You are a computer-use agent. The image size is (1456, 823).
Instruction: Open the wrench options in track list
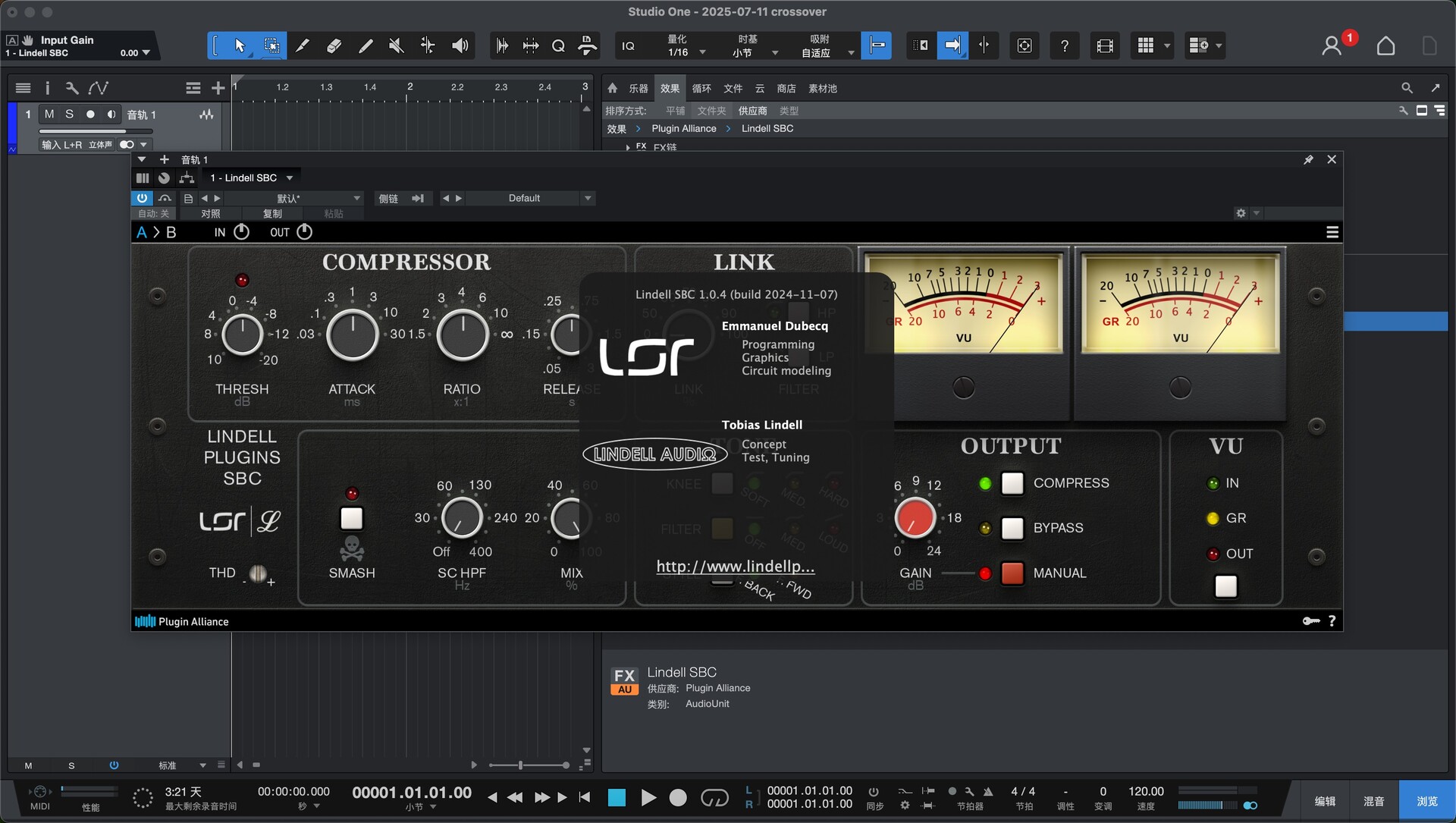pyautogui.click(x=72, y=89)
